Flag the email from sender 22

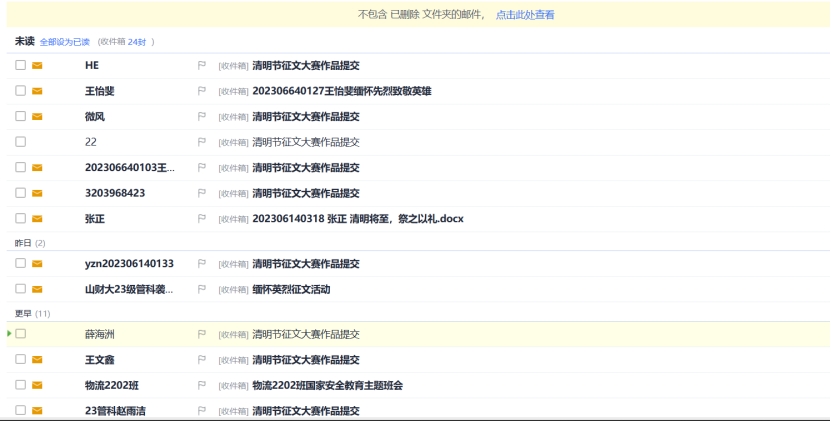(202, 142)
